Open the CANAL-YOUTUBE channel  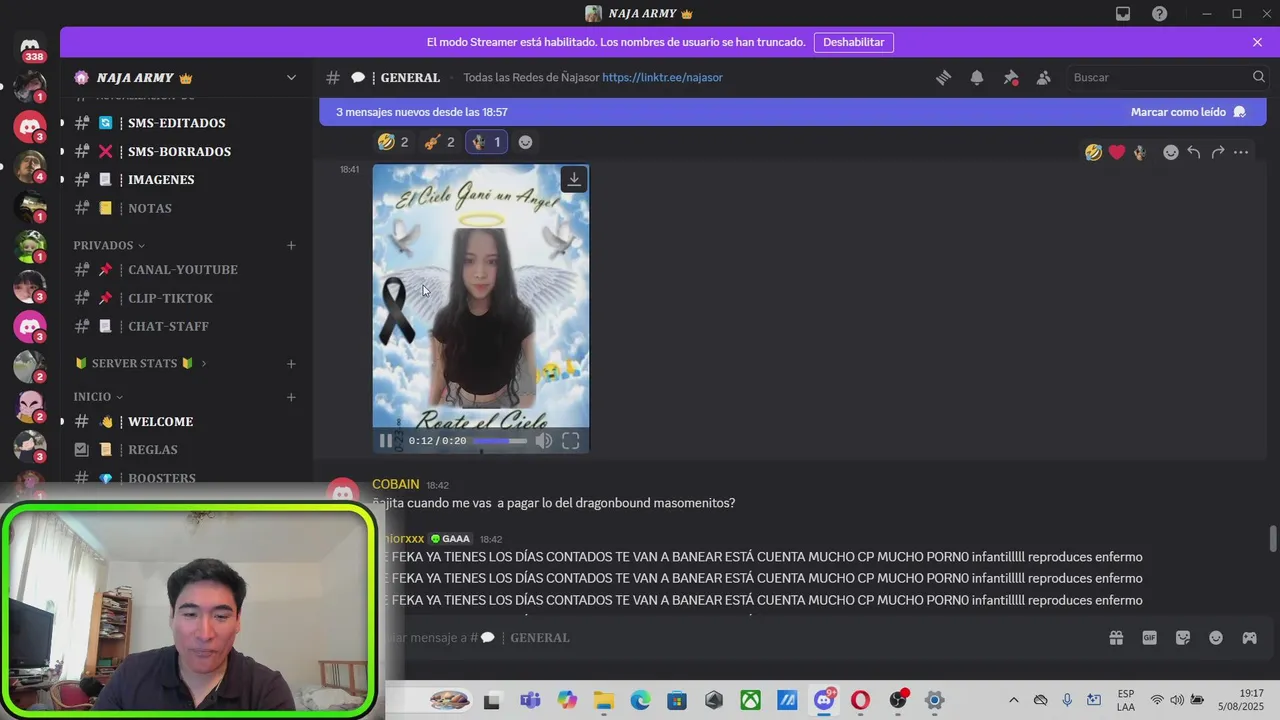coord(185,270)
